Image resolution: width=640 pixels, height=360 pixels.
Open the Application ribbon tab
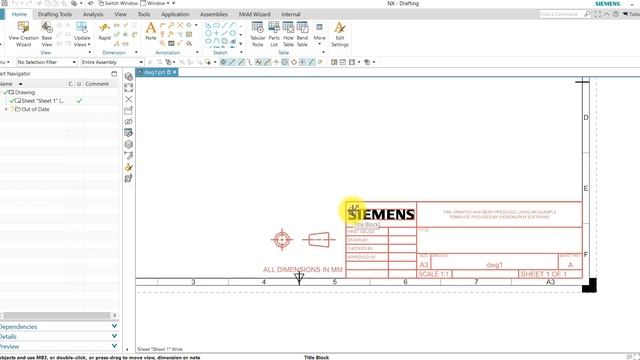click(175, 14)
